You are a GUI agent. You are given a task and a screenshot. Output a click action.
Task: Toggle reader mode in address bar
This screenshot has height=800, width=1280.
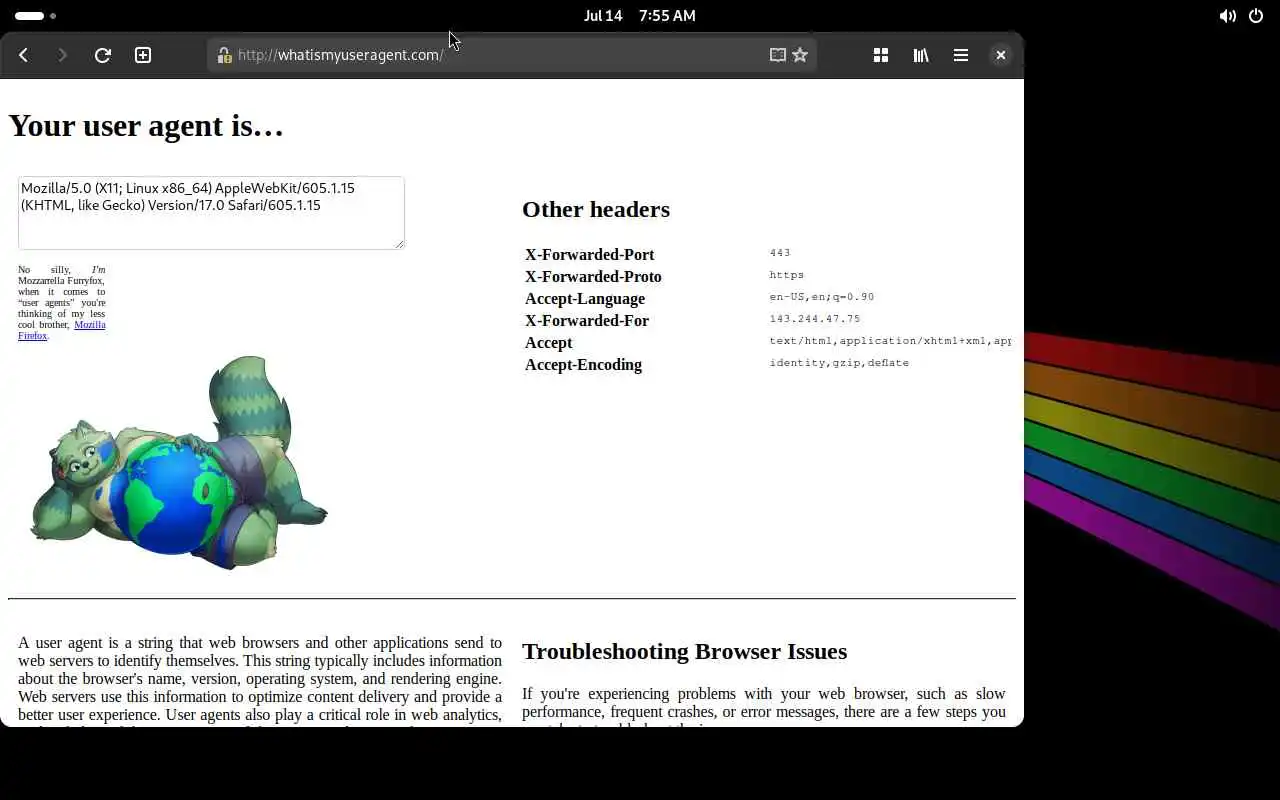[777, 55]
